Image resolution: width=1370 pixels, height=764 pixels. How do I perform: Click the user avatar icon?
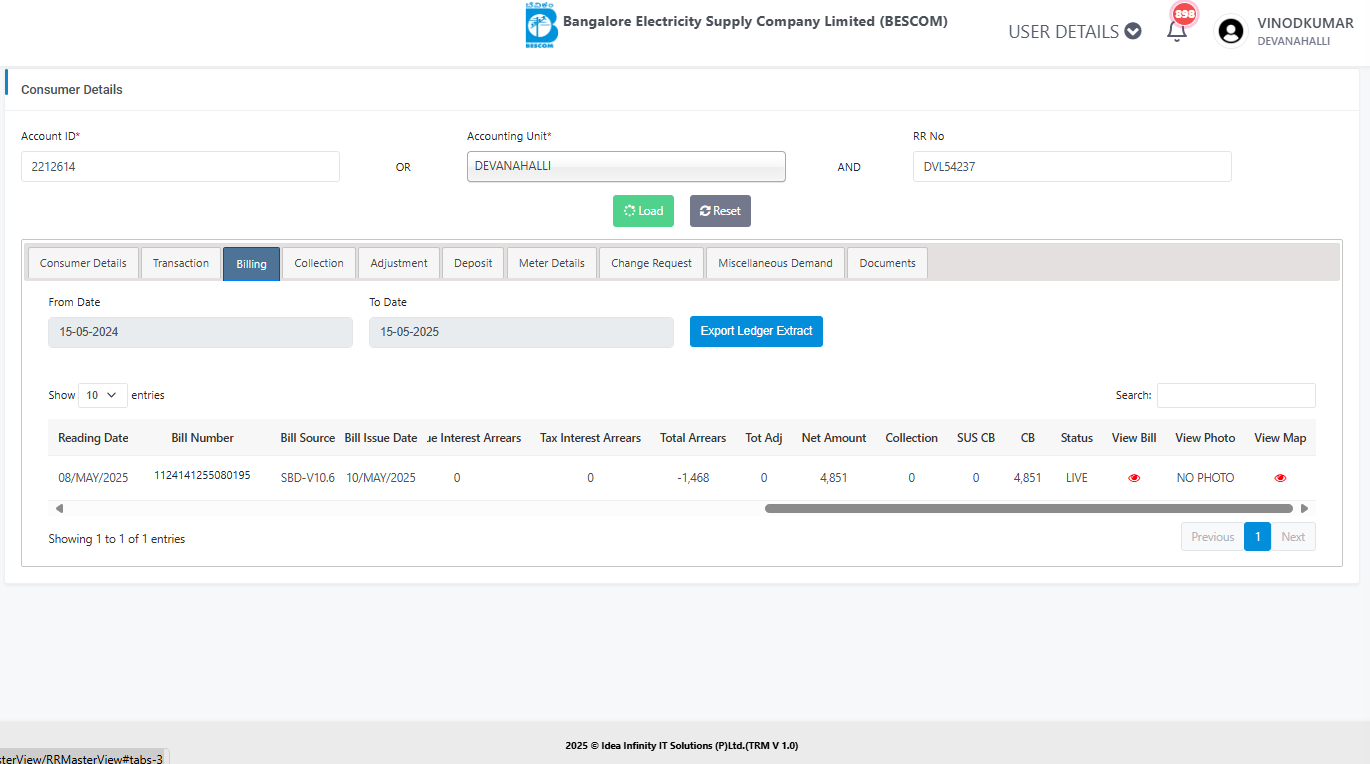(x=1231, y=31)
